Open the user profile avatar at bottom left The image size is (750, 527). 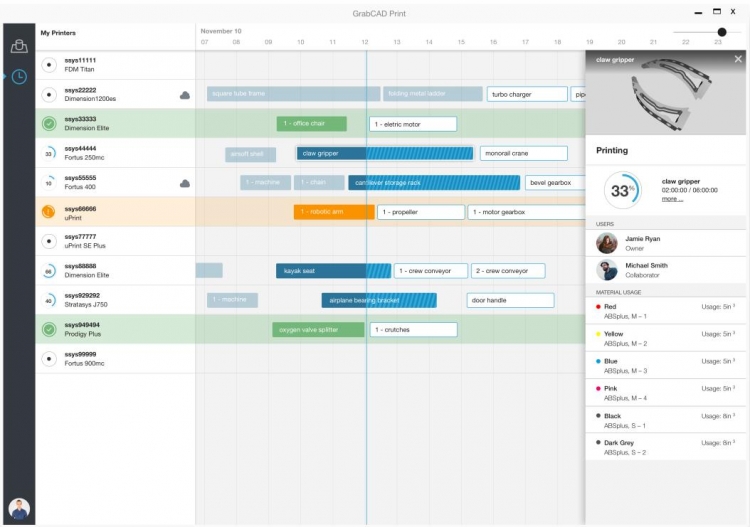point(18,508)
